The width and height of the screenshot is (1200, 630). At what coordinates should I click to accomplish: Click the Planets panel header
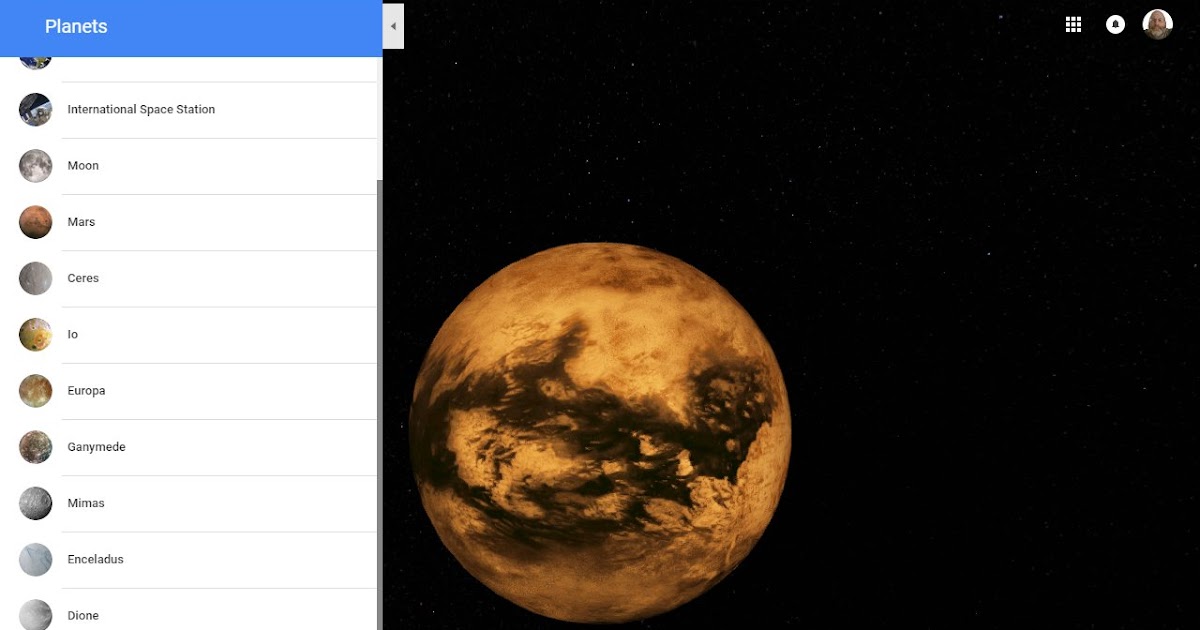(76, 27)
